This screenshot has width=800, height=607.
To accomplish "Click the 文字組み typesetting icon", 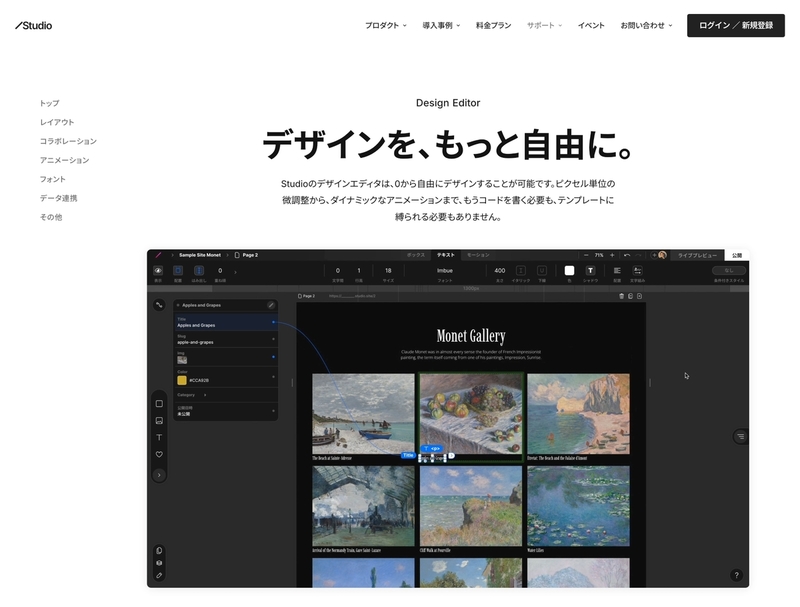I will 637,270.
